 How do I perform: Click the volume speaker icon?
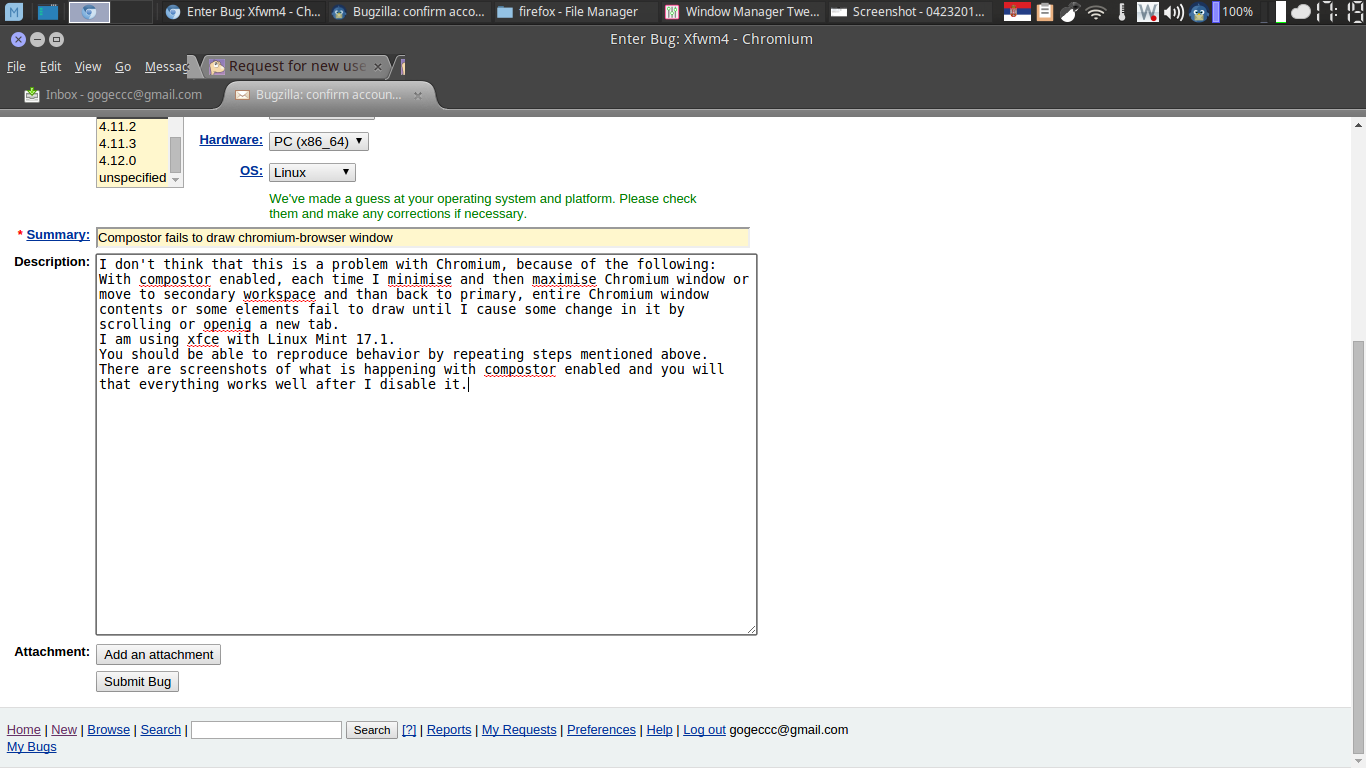point(1174,12)
